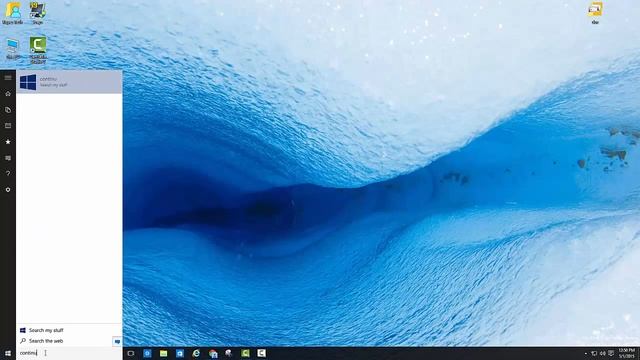Image resolution: width=640 pixels, height=360 pixels.
Task: Open the Help question mark icon
Action: pyautogui.click(x=8, y=173)
